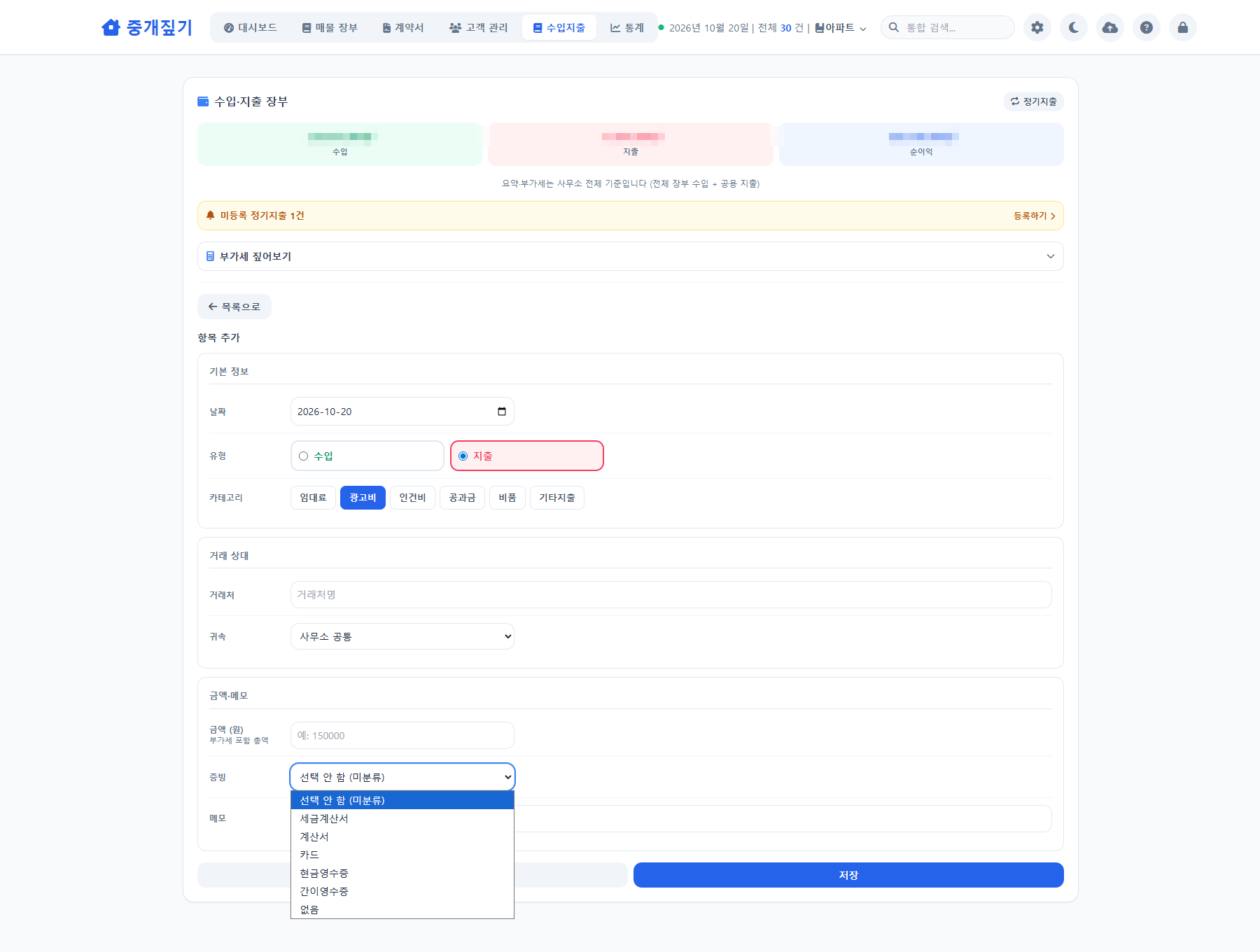The width and height of the screenshot is (1260, 952).
Task: Open the 아파트 property type dropdown
Action: (x=841, y=28)
